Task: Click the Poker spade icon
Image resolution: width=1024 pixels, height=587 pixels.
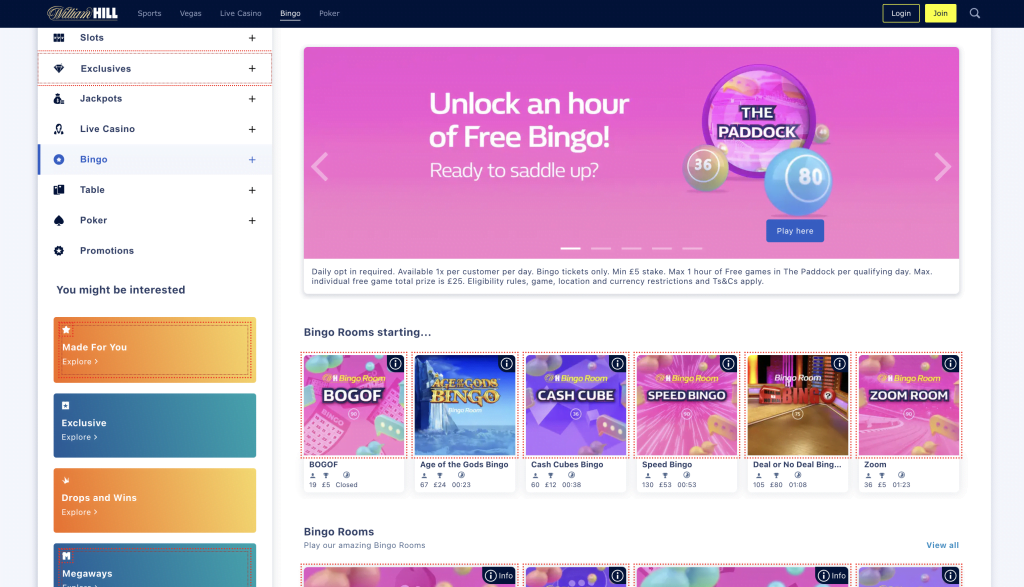Action: [x=59, y=221]
